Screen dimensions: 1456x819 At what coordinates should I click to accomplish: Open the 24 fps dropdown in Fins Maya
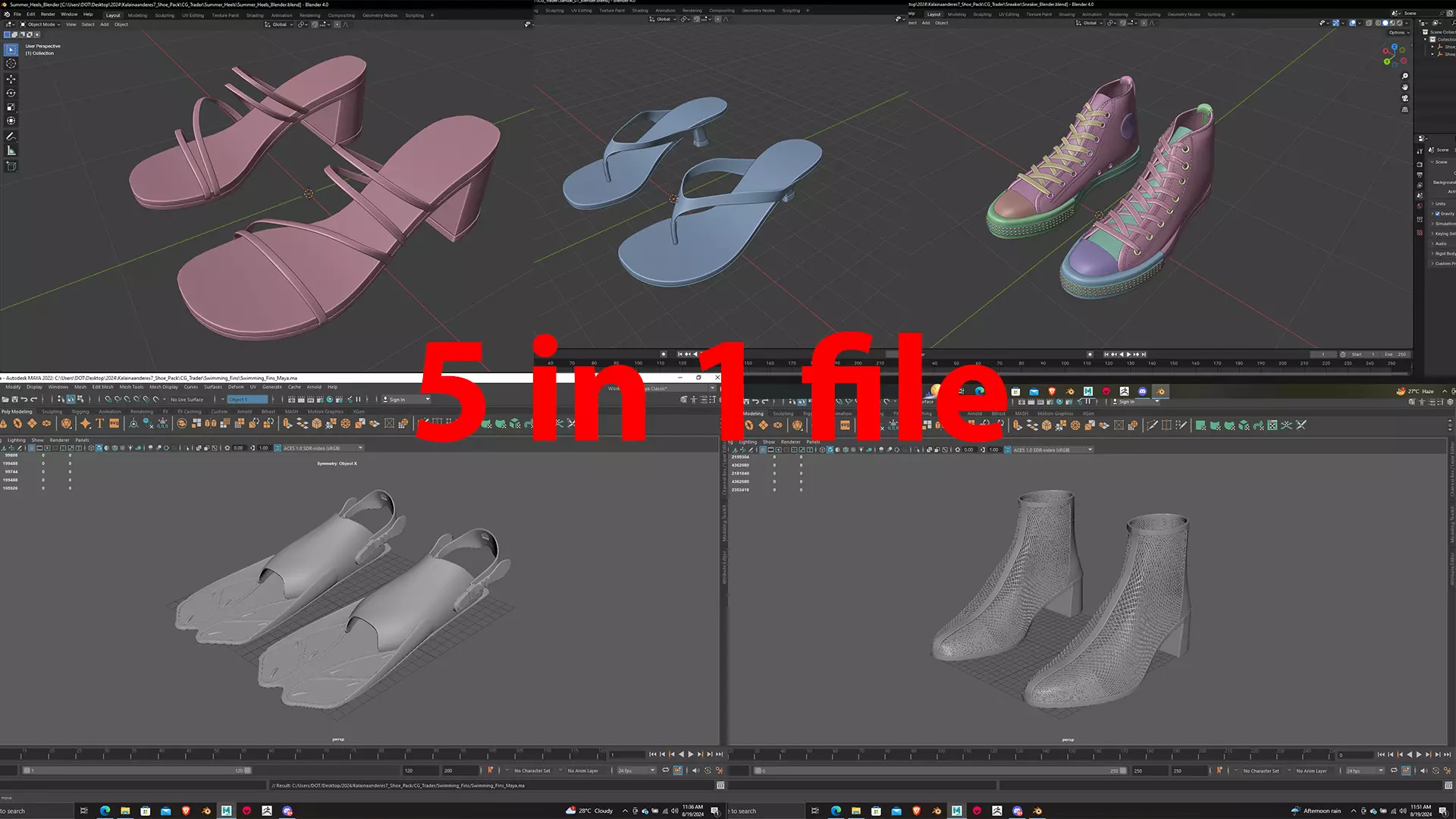coord(635,770)
